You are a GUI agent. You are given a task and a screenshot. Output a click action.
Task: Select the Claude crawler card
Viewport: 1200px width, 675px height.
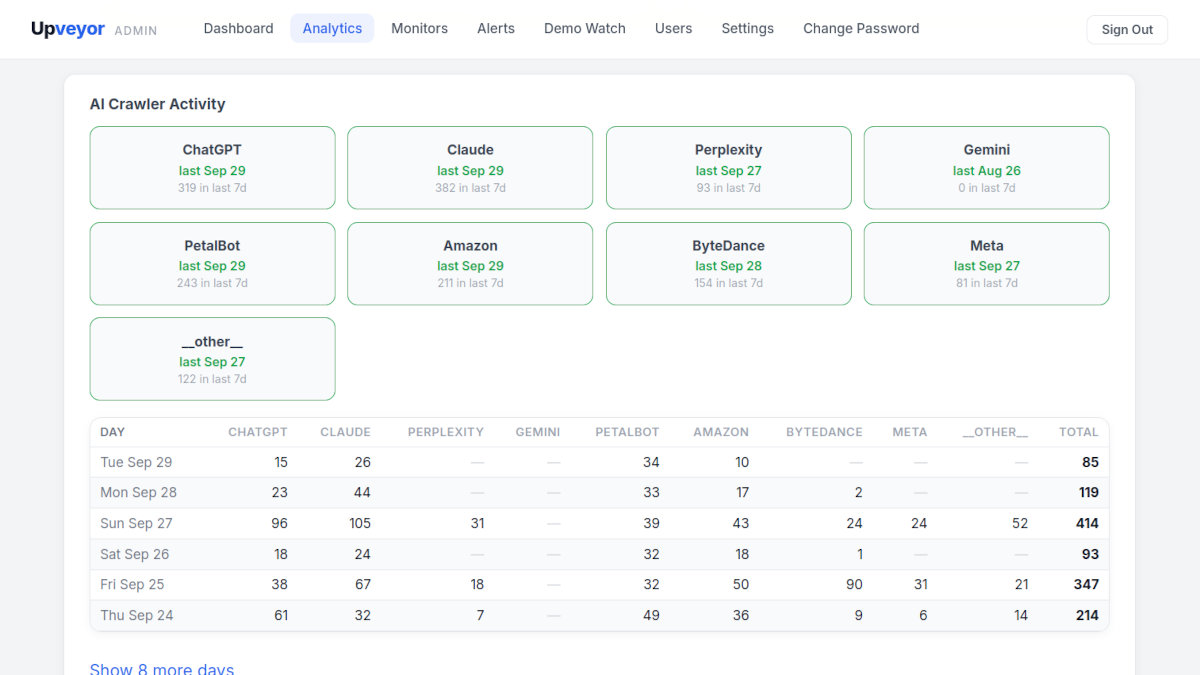pos(470,168)
